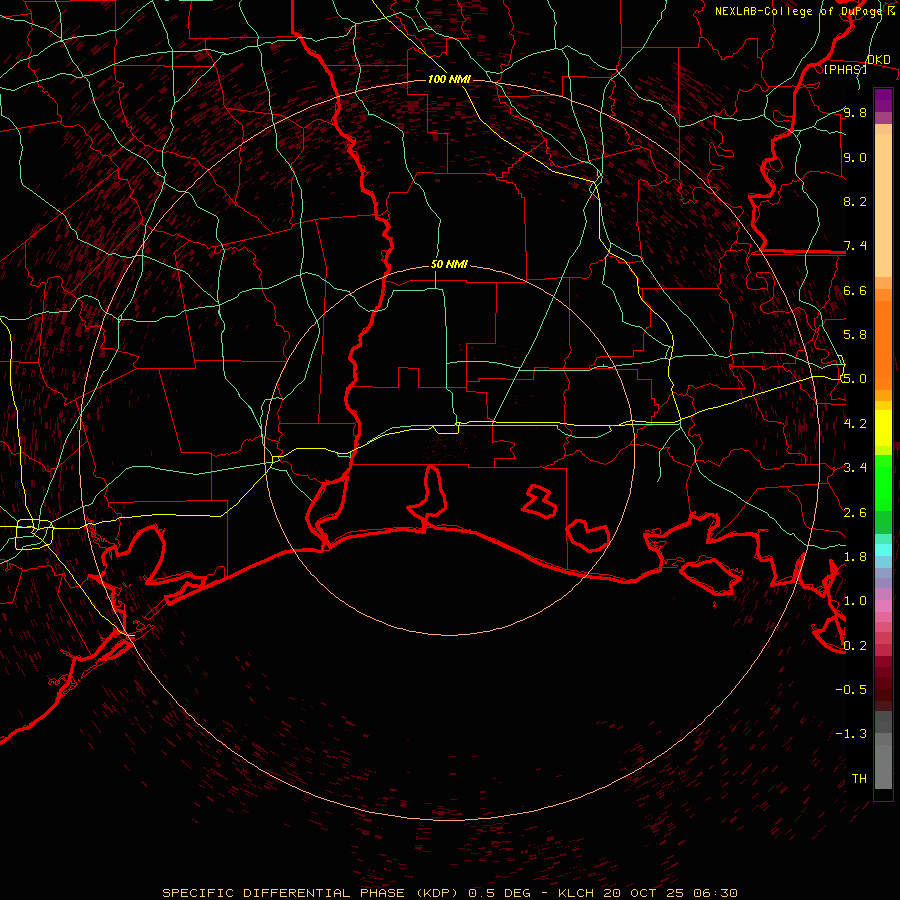Click the 5.8 value on the color scale
900x900 pixels.
tap(855, 335)
